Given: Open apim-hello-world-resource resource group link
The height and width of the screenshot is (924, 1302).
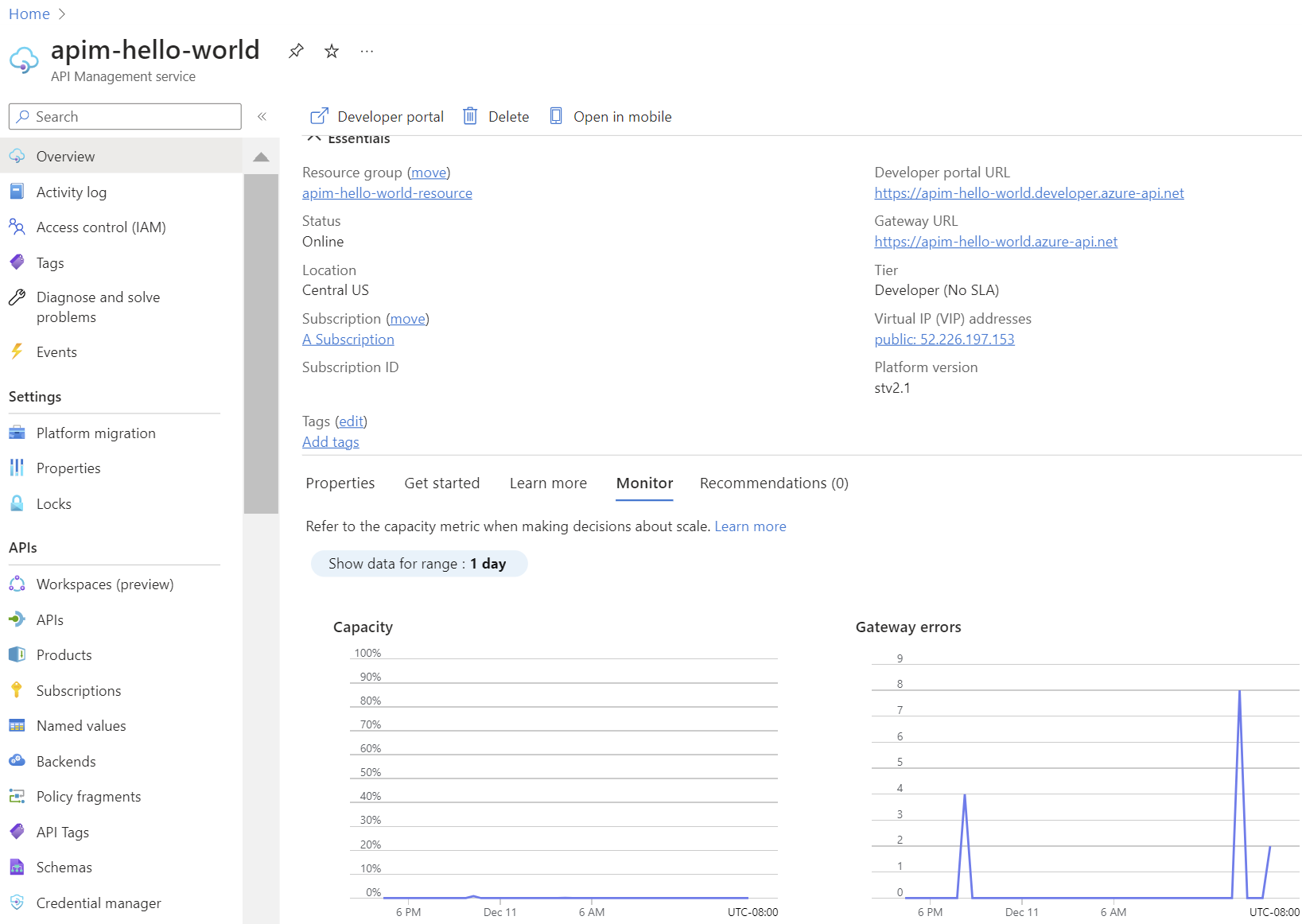Looking at the screenshot, I should pos(387,193).
